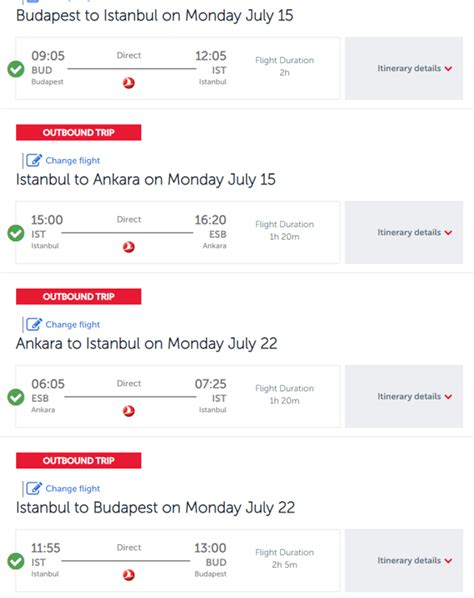Open Change flight link for Istanbul to Budapest
The image size is (474, 598).
coord(72,489)
